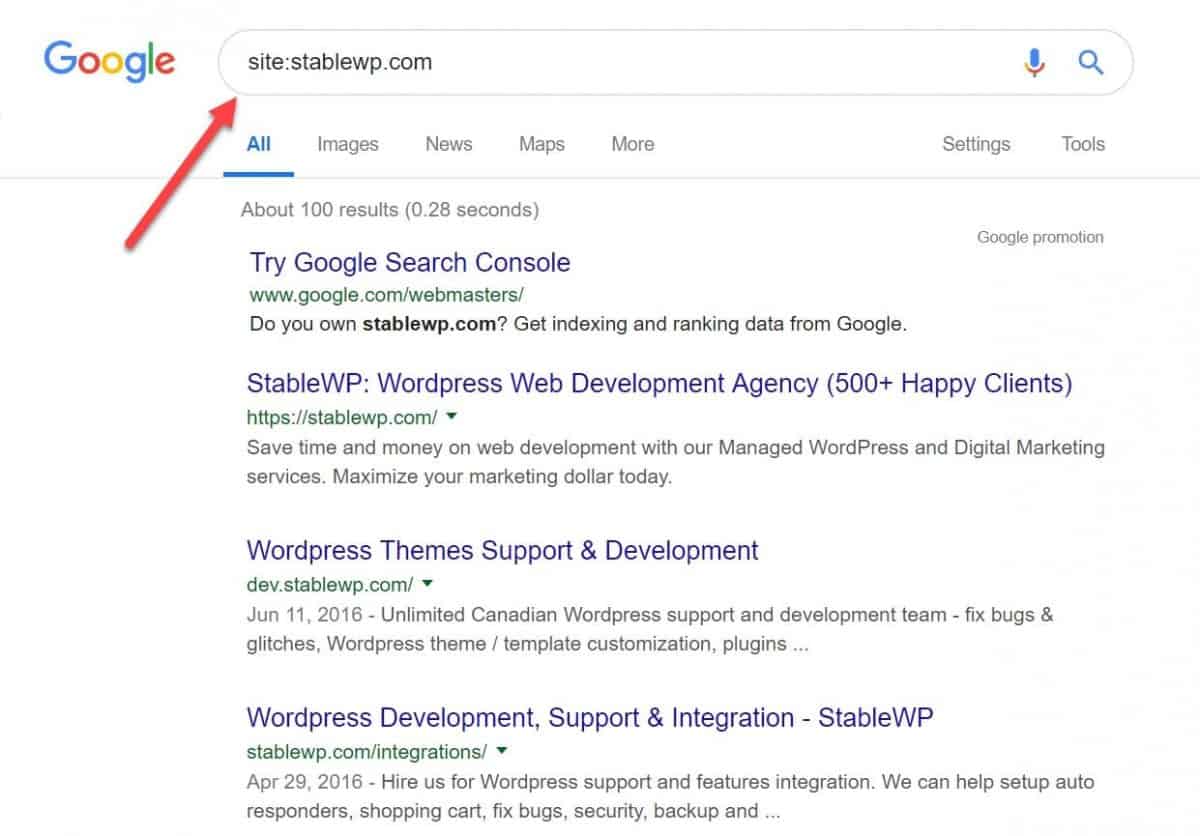Click the 'Apr 29, 2016' snippet text
This screenshot has width=1200, height=836.
click(x=670, y=796)
